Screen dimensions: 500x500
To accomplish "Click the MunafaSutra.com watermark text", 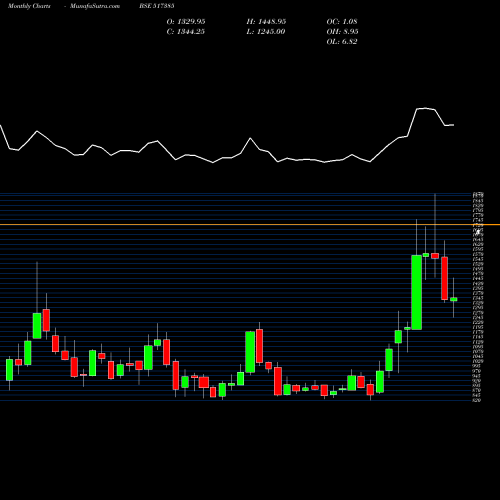I will pyautogui.click(x=95, y=6).
